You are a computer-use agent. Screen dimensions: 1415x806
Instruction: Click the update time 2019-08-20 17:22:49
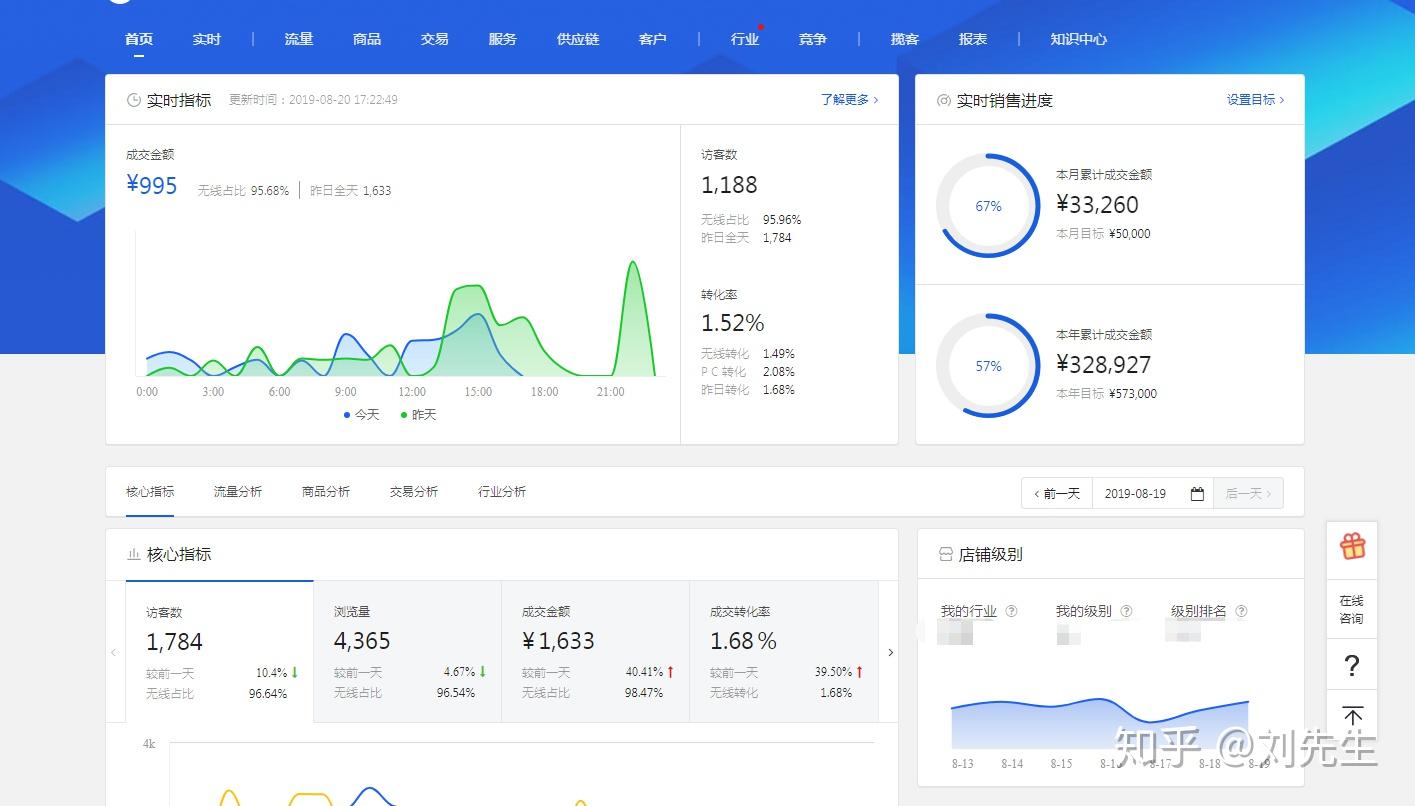tap(313, 100)
